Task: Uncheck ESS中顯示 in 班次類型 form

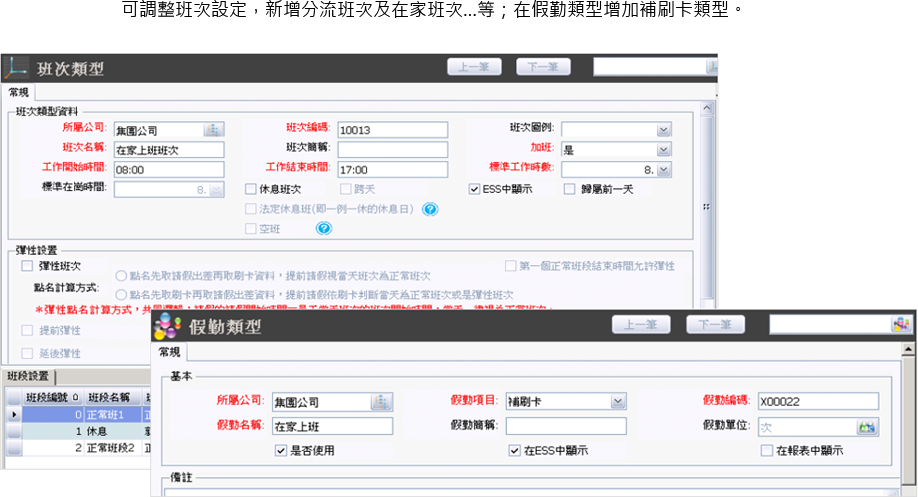Action: (475, 189)
